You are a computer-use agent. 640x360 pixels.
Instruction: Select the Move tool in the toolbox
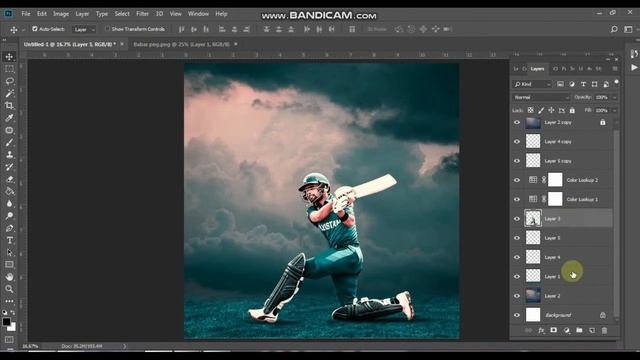coord(9,56)
